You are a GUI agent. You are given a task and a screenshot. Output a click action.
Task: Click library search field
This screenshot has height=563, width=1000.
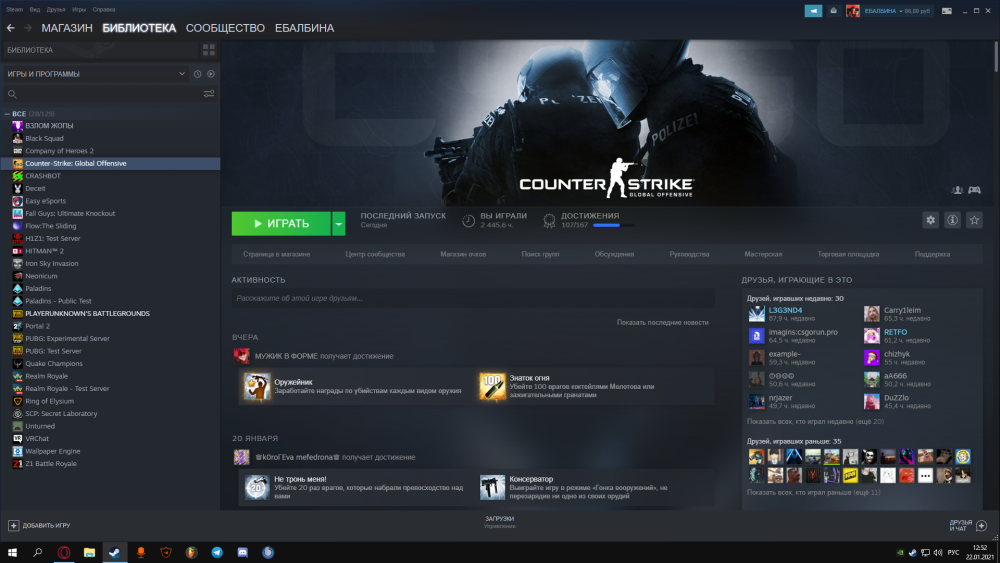(x=105, y=94)
